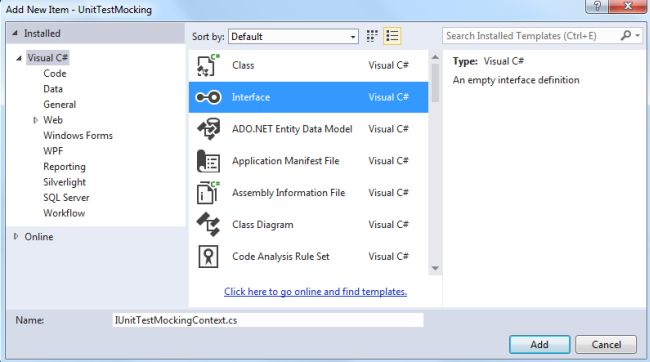650x362 pixels.
Task: Open the search options dropdown arrow
Action: [x=638, y=36]
